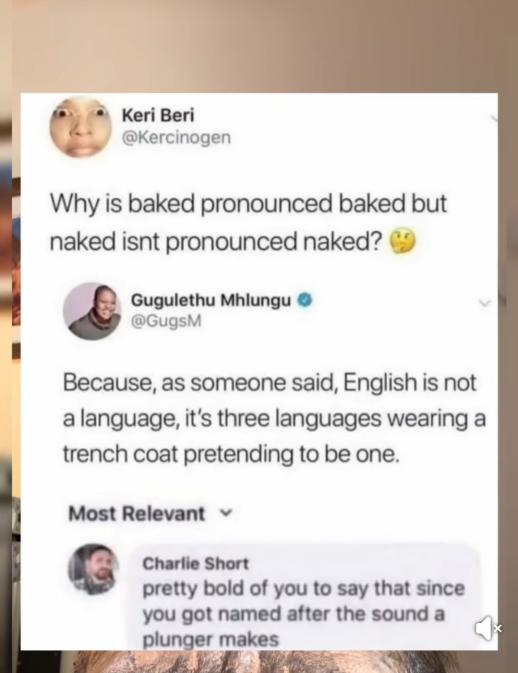
Task: Click the small x beside the speaker icon
Action: 497,628
